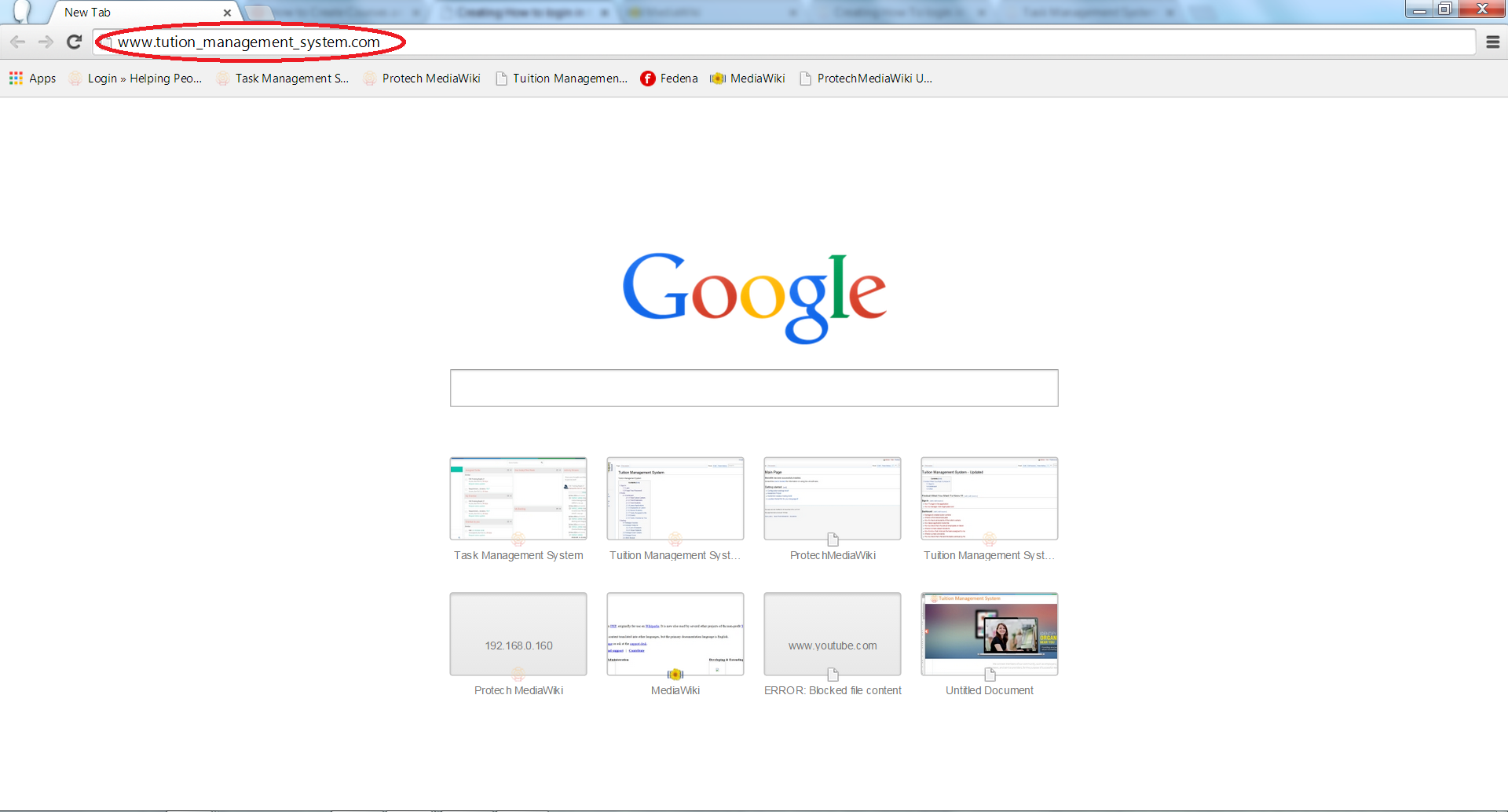
Task: Open ProtechMediaWiki thumbnail
Action: pos(833,499)
